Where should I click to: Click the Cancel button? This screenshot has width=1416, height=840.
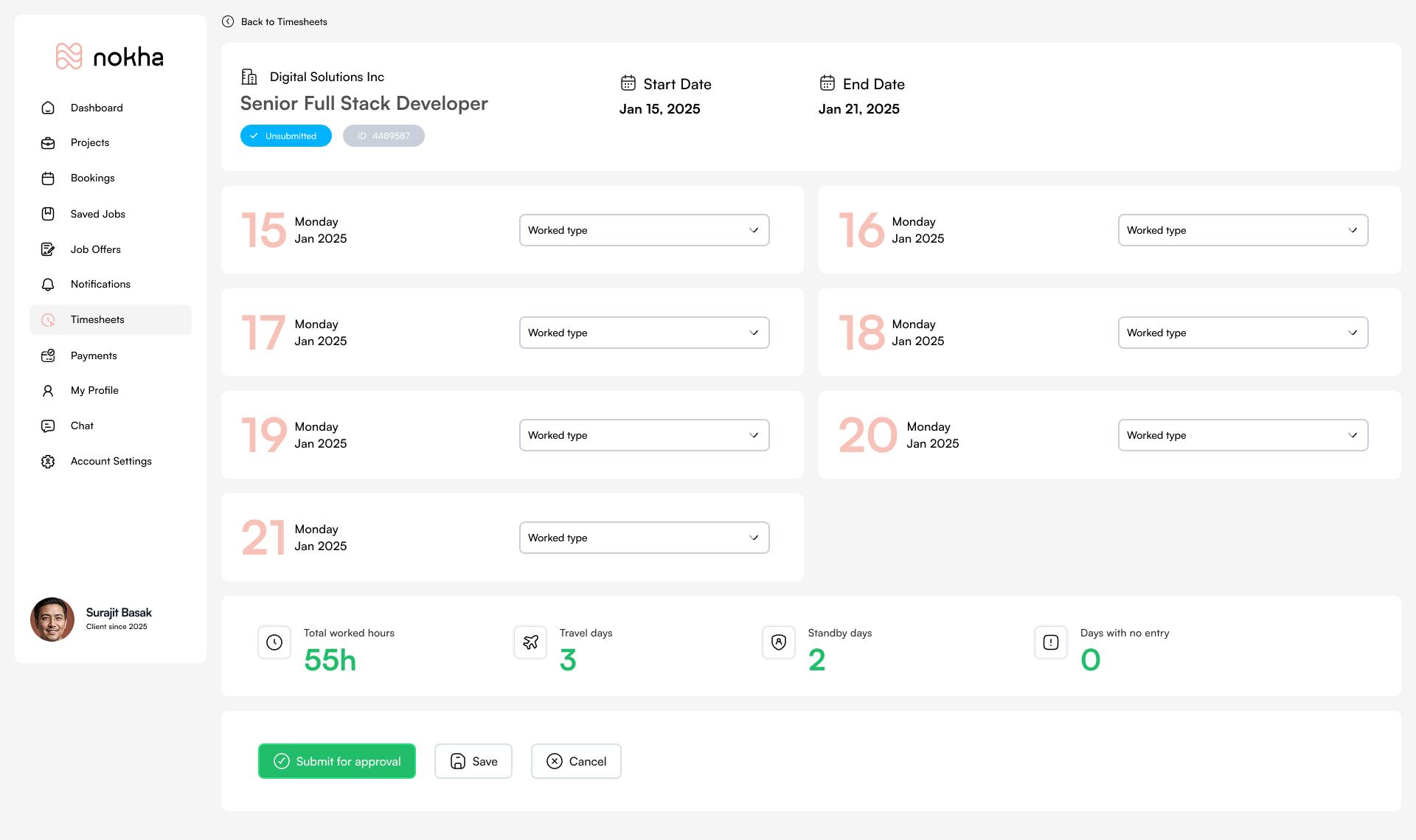(576, 761)
